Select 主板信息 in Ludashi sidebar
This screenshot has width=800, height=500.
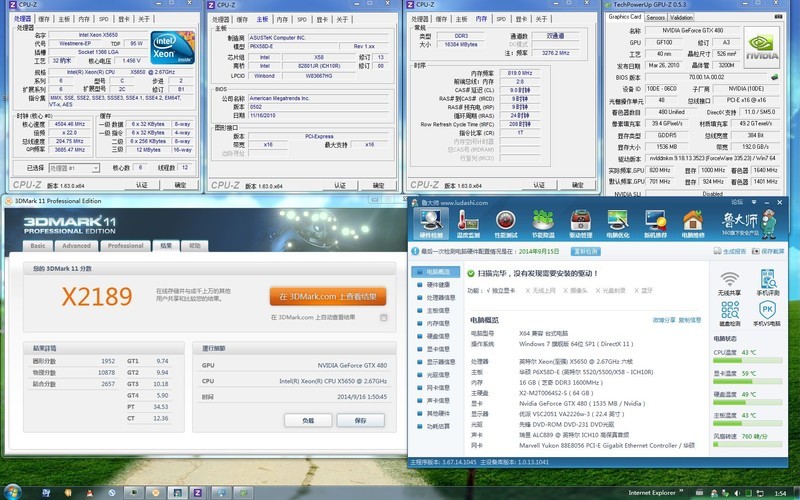[x=436, y=310]
